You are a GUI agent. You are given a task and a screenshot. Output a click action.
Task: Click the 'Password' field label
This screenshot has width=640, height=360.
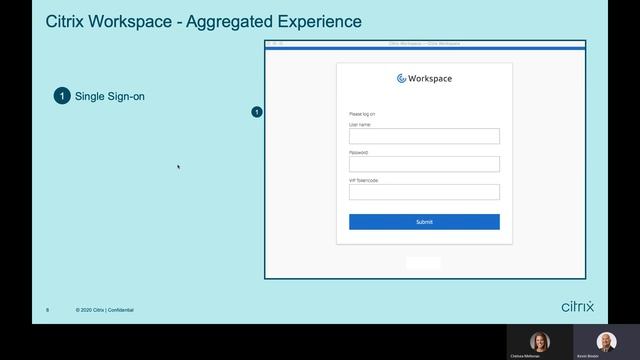pyautogui.click(x=358, y=152)
